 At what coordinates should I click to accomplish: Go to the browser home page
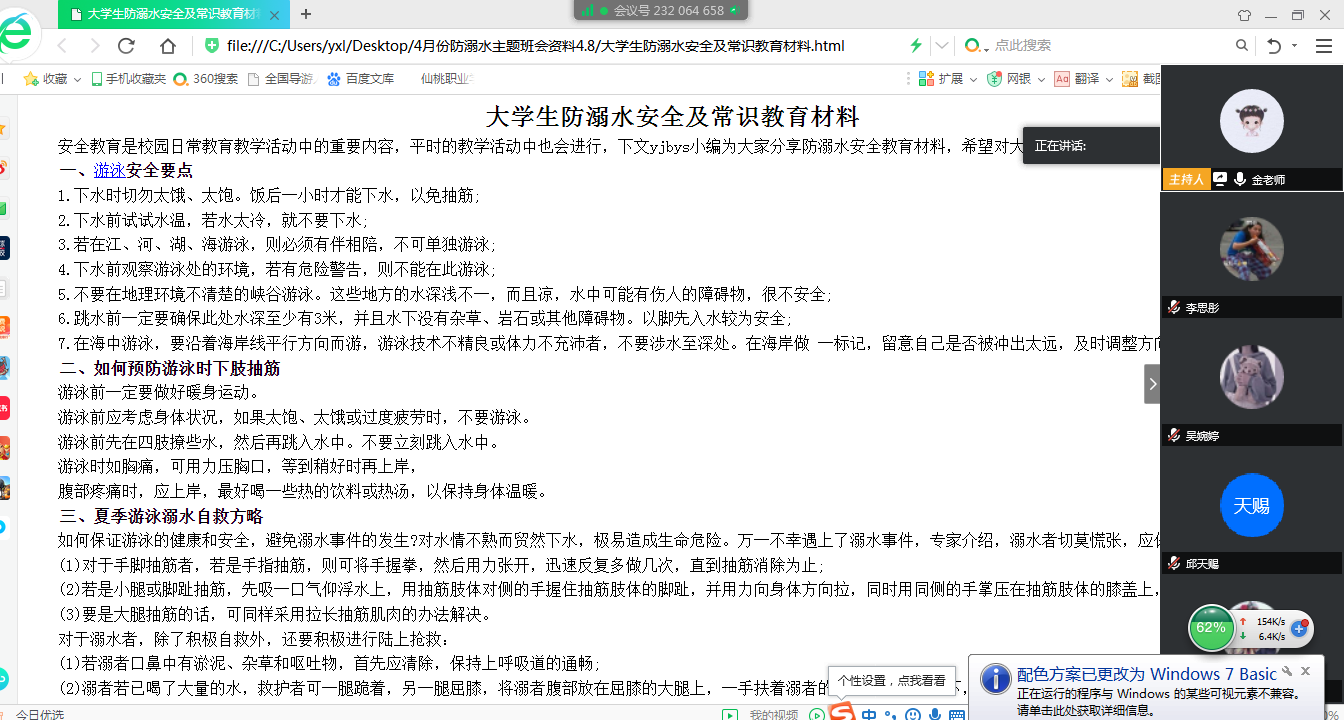[168, 46]
